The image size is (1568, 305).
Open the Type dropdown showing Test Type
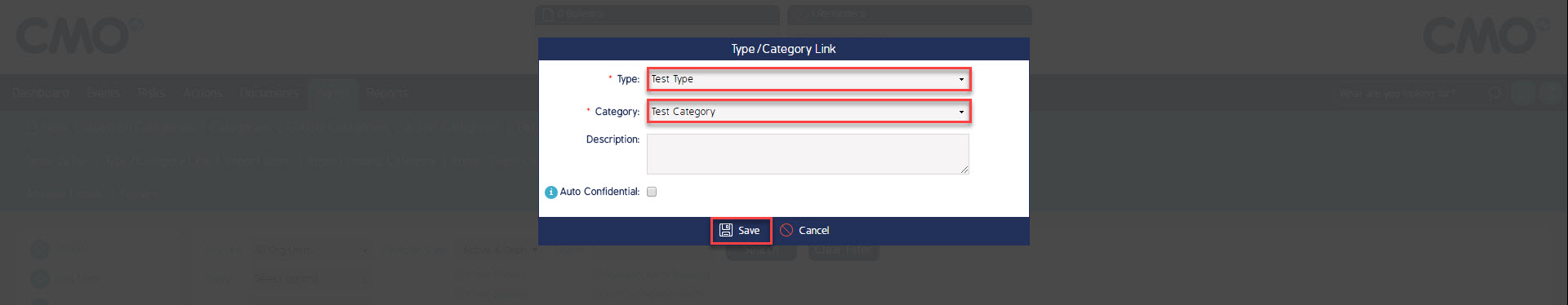808,79
